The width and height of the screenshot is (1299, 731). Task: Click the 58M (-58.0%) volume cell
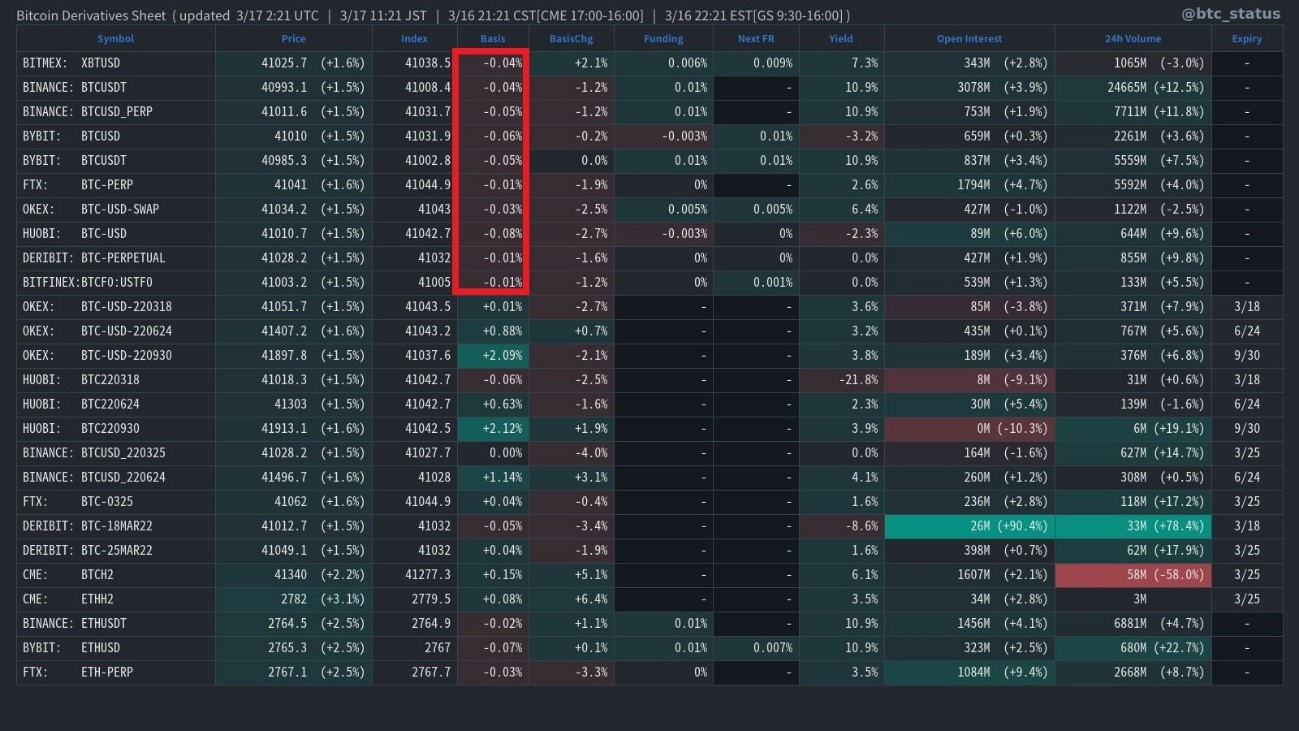1133,575
